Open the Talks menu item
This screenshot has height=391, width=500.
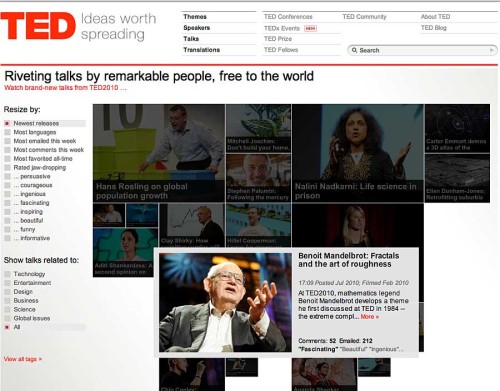pos(191,39)
